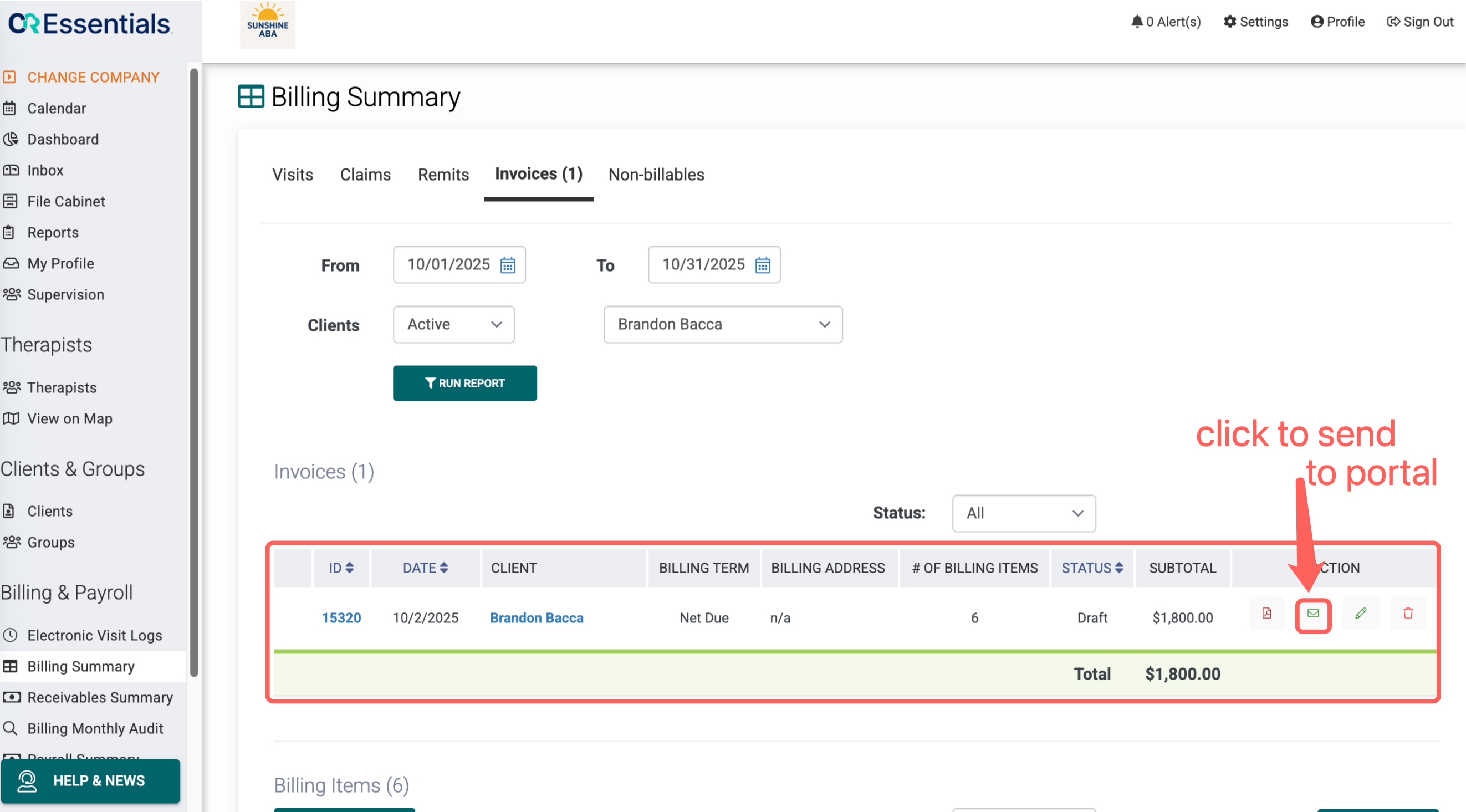Open Receivables Summary in sidebar
Image resolution: width=1466 pixels, height=812 pixels.
[100, 697]
